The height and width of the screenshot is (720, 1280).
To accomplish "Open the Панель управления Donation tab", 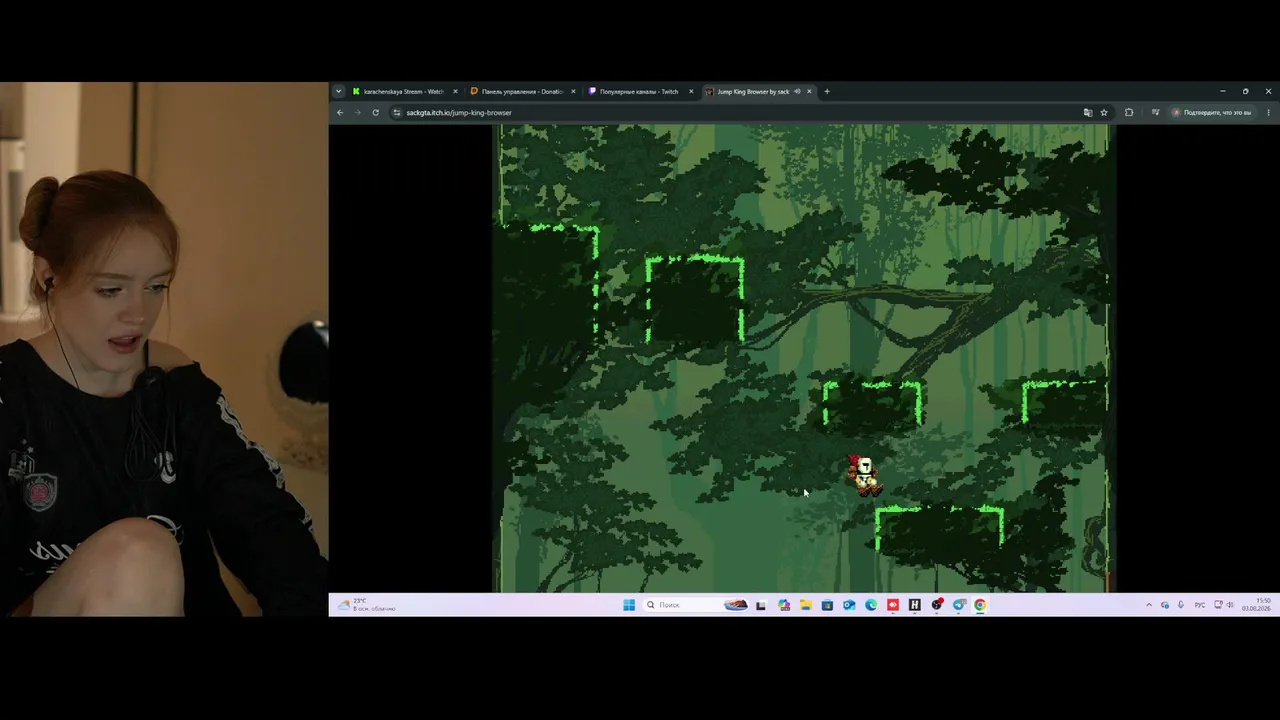I will pos(521,91).
